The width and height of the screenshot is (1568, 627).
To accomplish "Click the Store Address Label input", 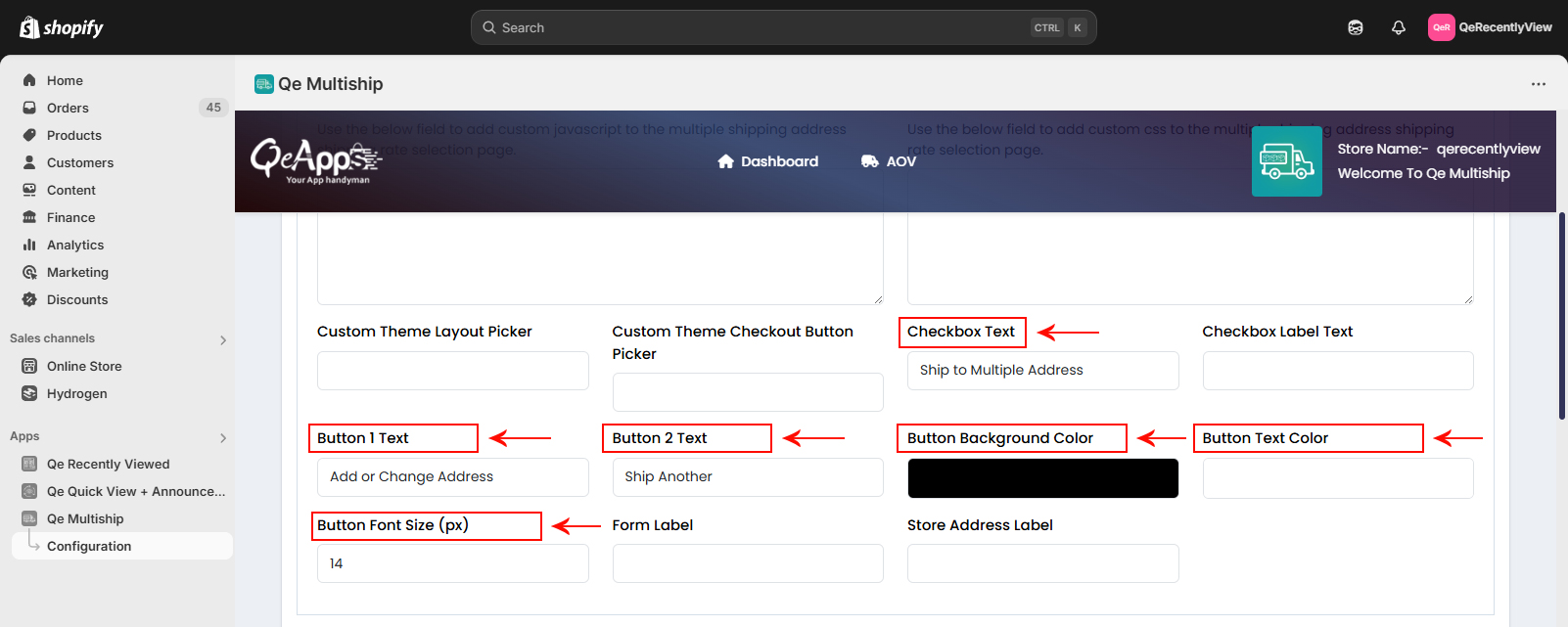I will pyautogui.click(x=1043, y=563).
